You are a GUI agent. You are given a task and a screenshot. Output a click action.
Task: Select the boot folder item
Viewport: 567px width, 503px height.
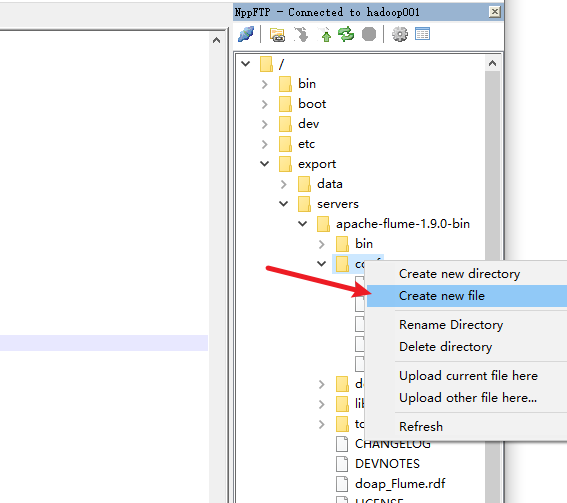click(312, 104)
